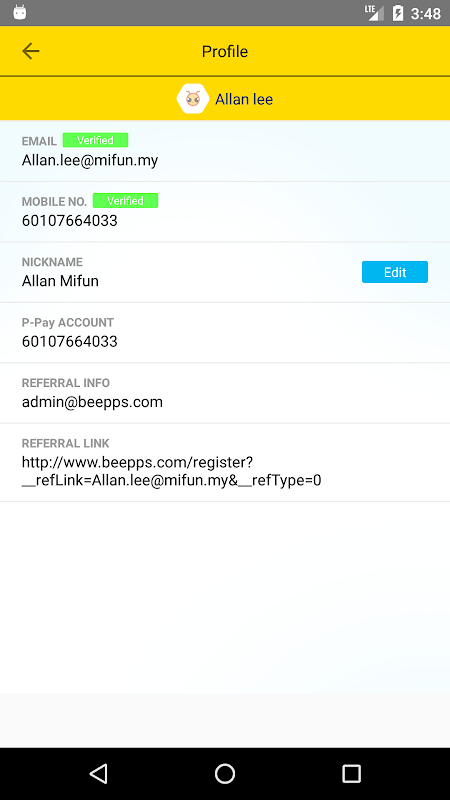Tap the nickname Allan Mifun
This screenshot has height=800, width=450.
pos(60,281)
